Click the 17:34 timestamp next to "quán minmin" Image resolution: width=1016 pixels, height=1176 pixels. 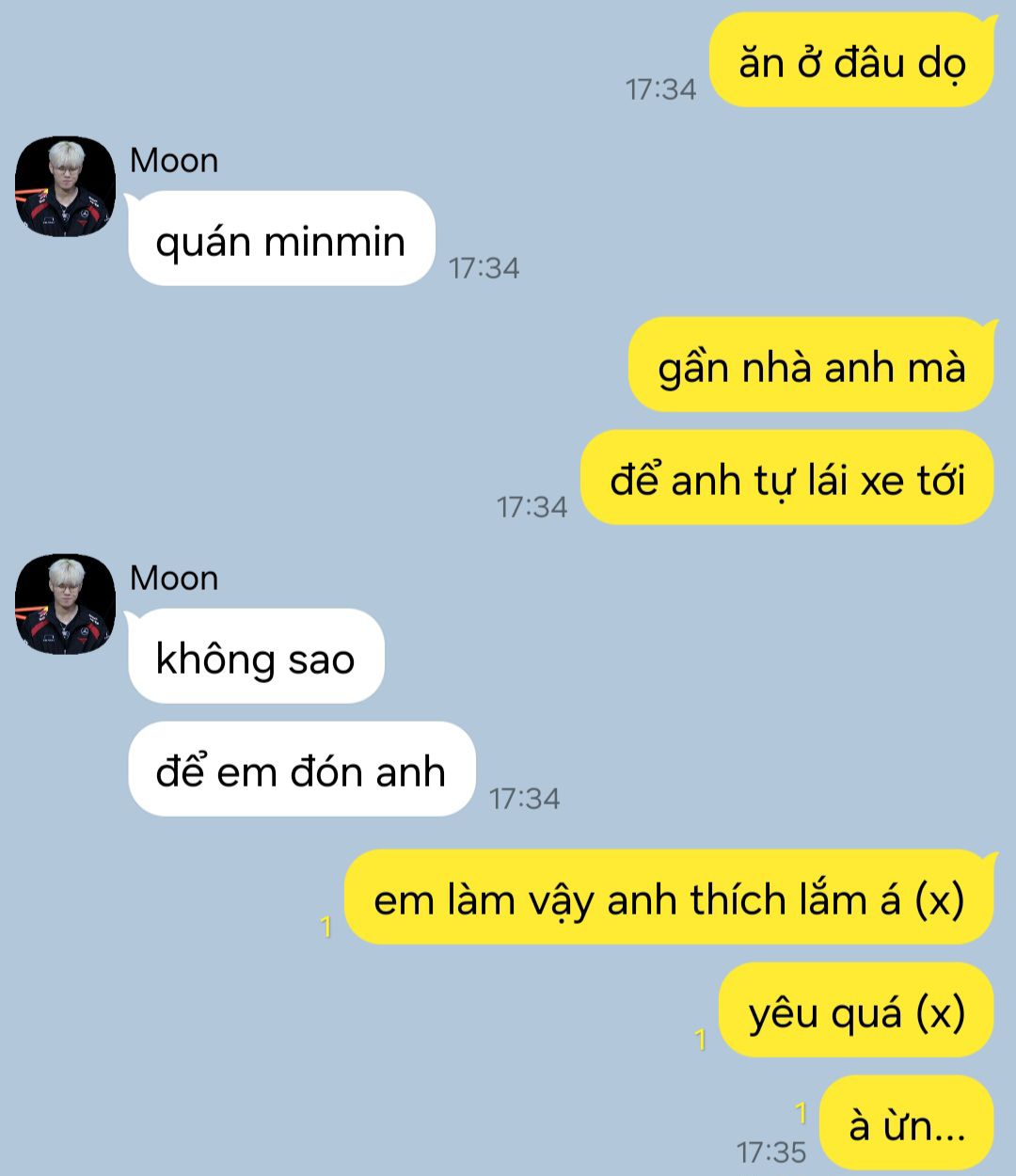tap(484, 268)
